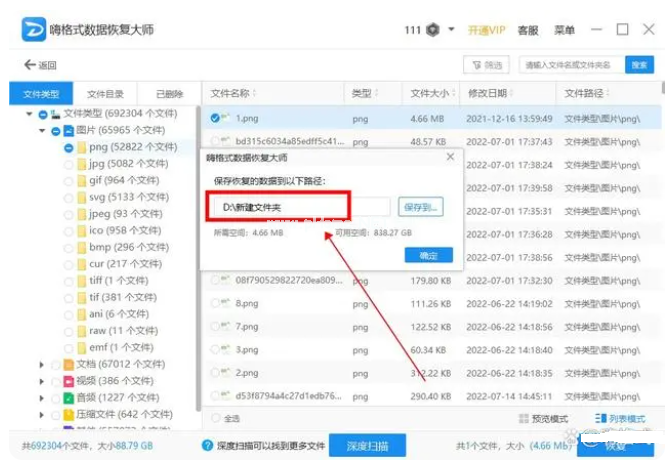Open 客服 menu item

point(528,30)
